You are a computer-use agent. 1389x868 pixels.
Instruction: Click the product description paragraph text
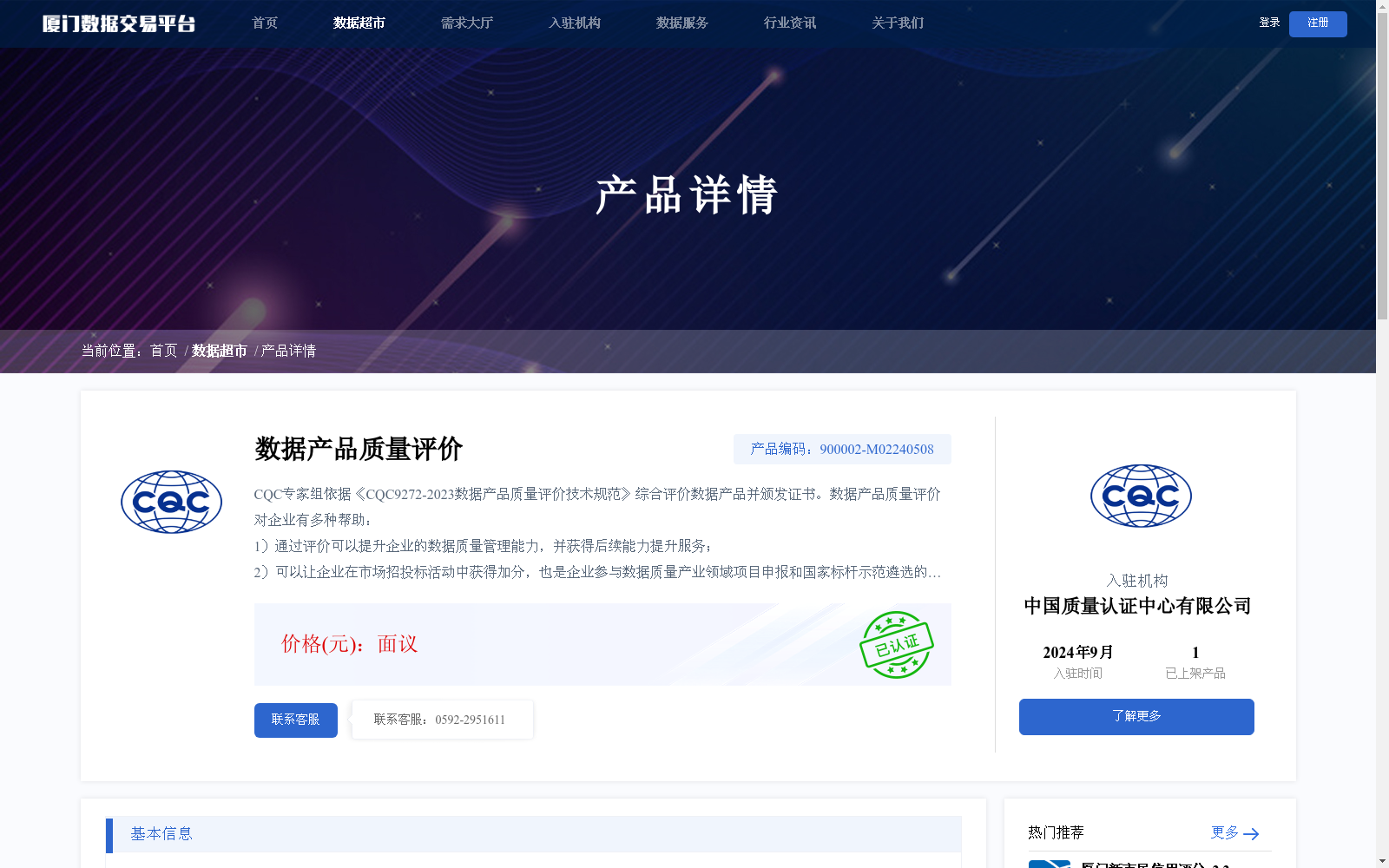coord(598,533)
